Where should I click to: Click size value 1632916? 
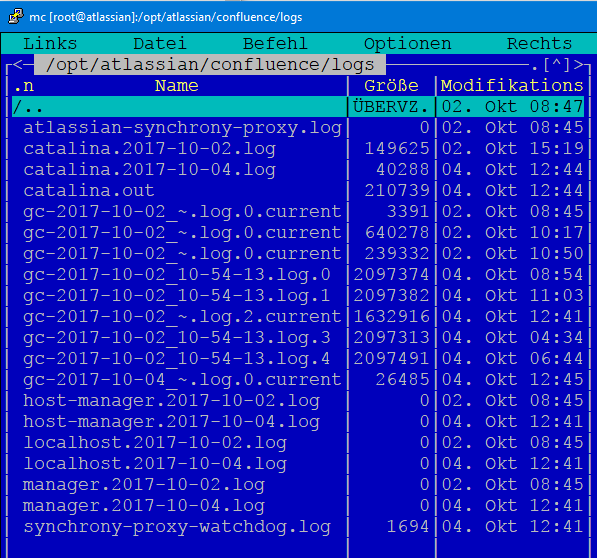pos(391,317)
